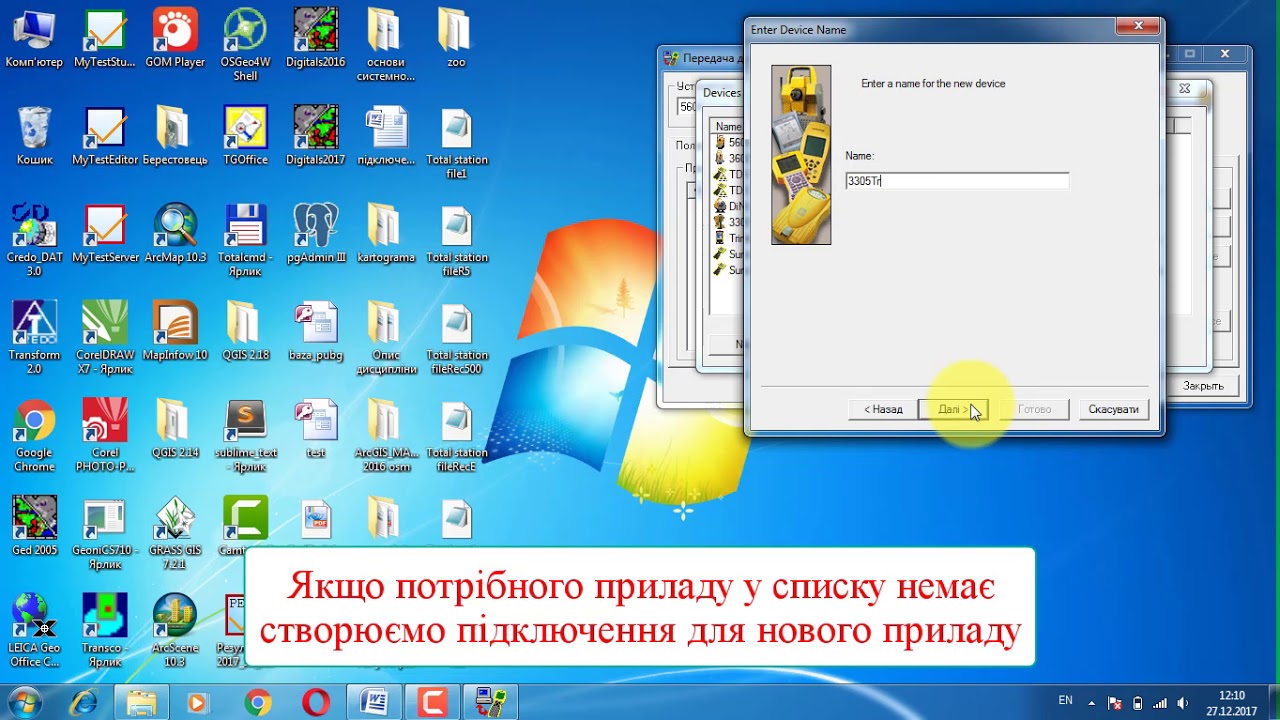Open the Берестовець folder on the desktop
This screenshot has height=720, width=1280.
point(175,137)
